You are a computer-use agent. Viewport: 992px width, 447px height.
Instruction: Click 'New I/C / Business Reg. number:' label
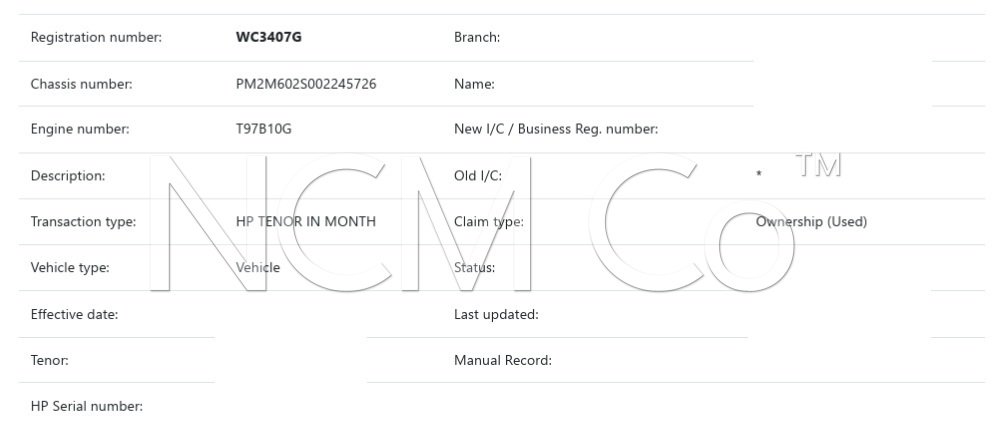click(x=556, y=130)
